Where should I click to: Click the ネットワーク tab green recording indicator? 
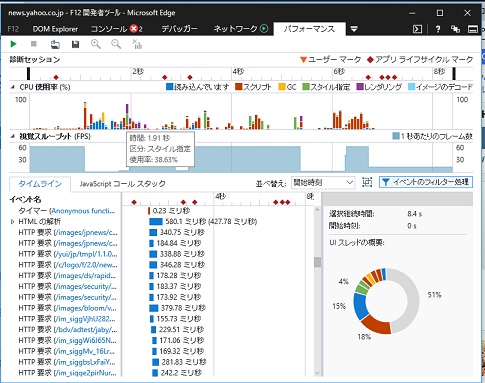coord(264,29)
